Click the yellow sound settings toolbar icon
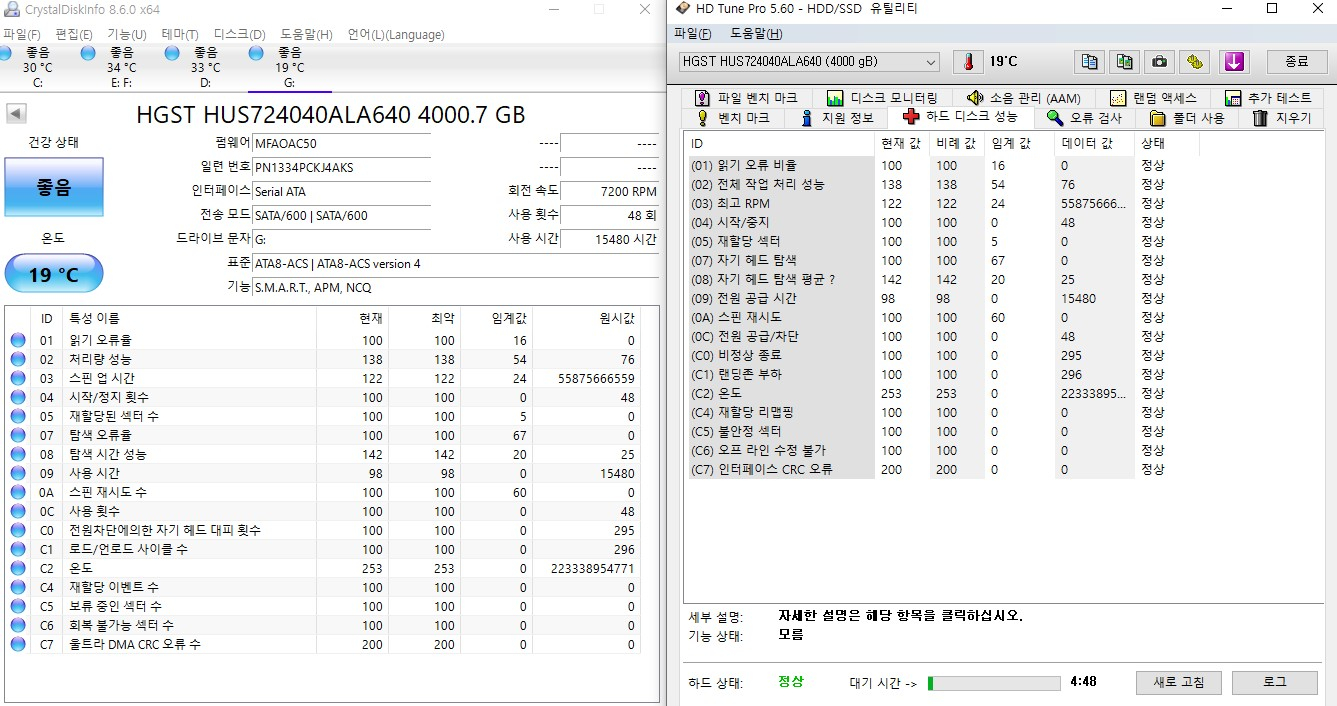Screen dimensions: 1337x706 pyautogui.click(x=1193, y=62)
